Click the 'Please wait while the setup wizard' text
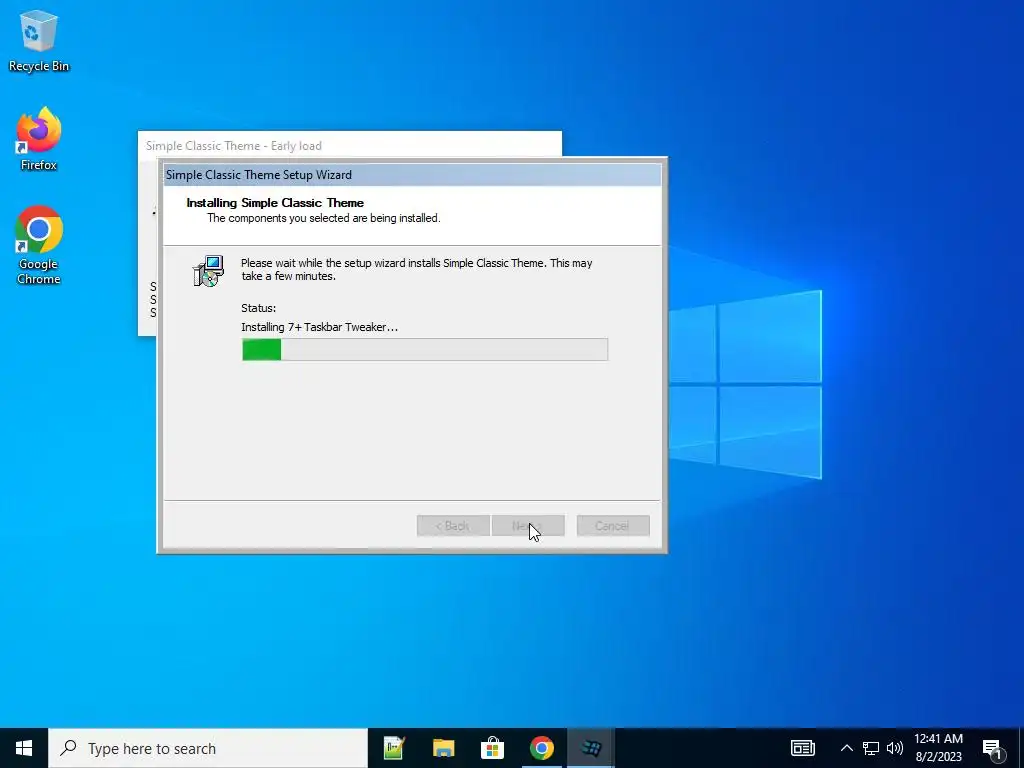1024x768 pixels. (417, 270)
